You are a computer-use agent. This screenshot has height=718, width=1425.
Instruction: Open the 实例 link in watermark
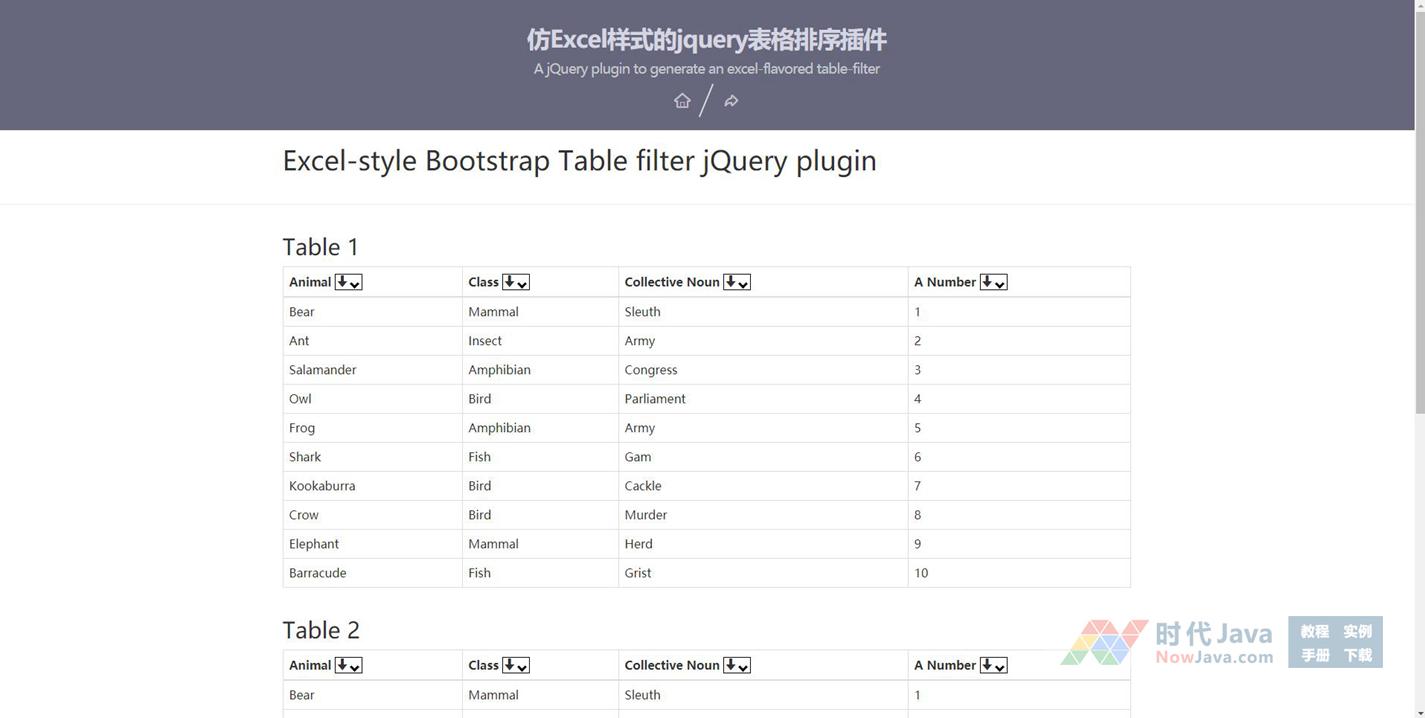[1357, 631]
